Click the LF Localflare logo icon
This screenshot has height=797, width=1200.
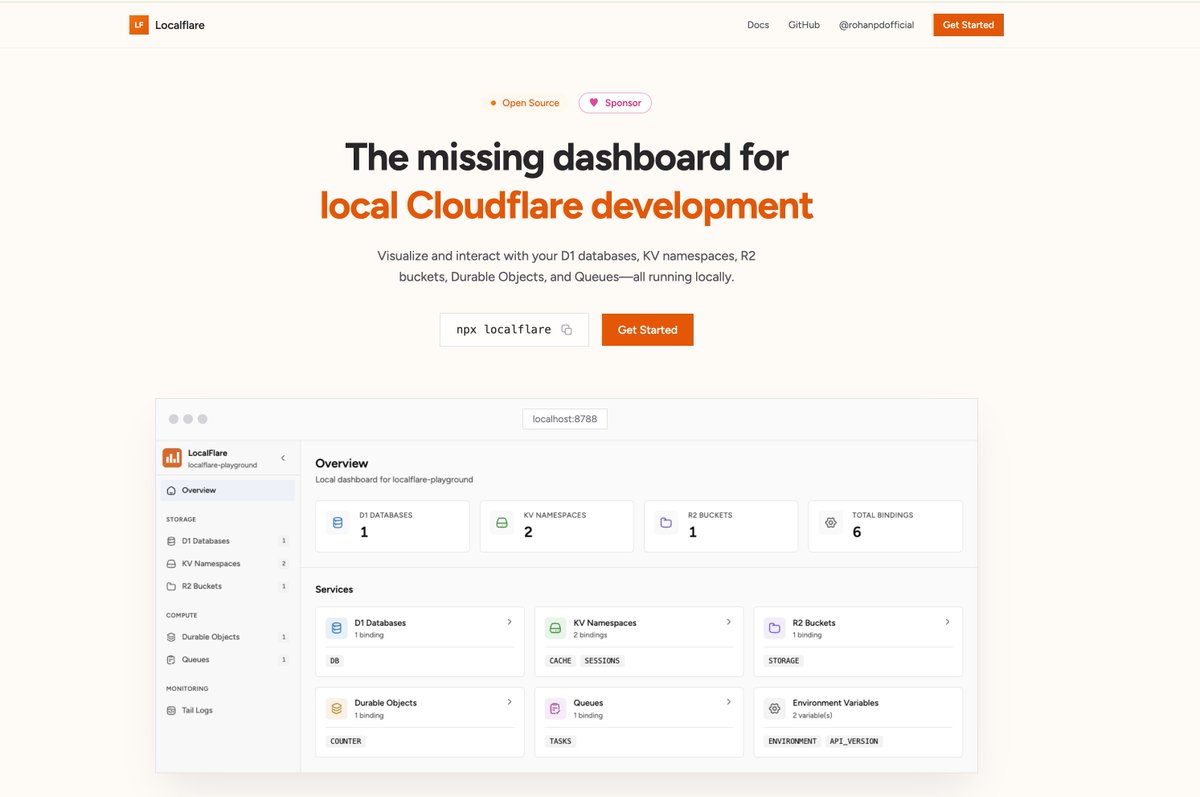pos(139,25)
